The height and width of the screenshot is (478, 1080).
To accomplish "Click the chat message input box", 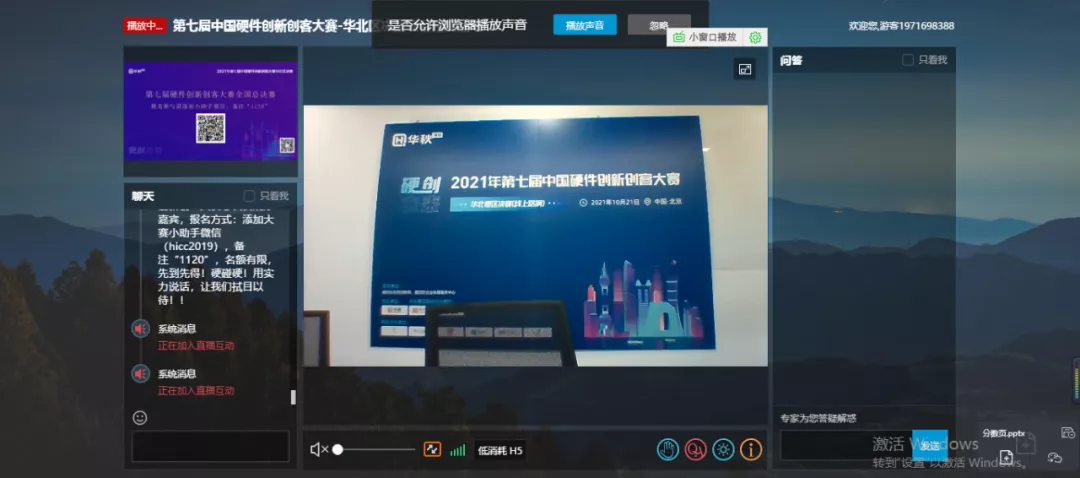I will 210,446.
